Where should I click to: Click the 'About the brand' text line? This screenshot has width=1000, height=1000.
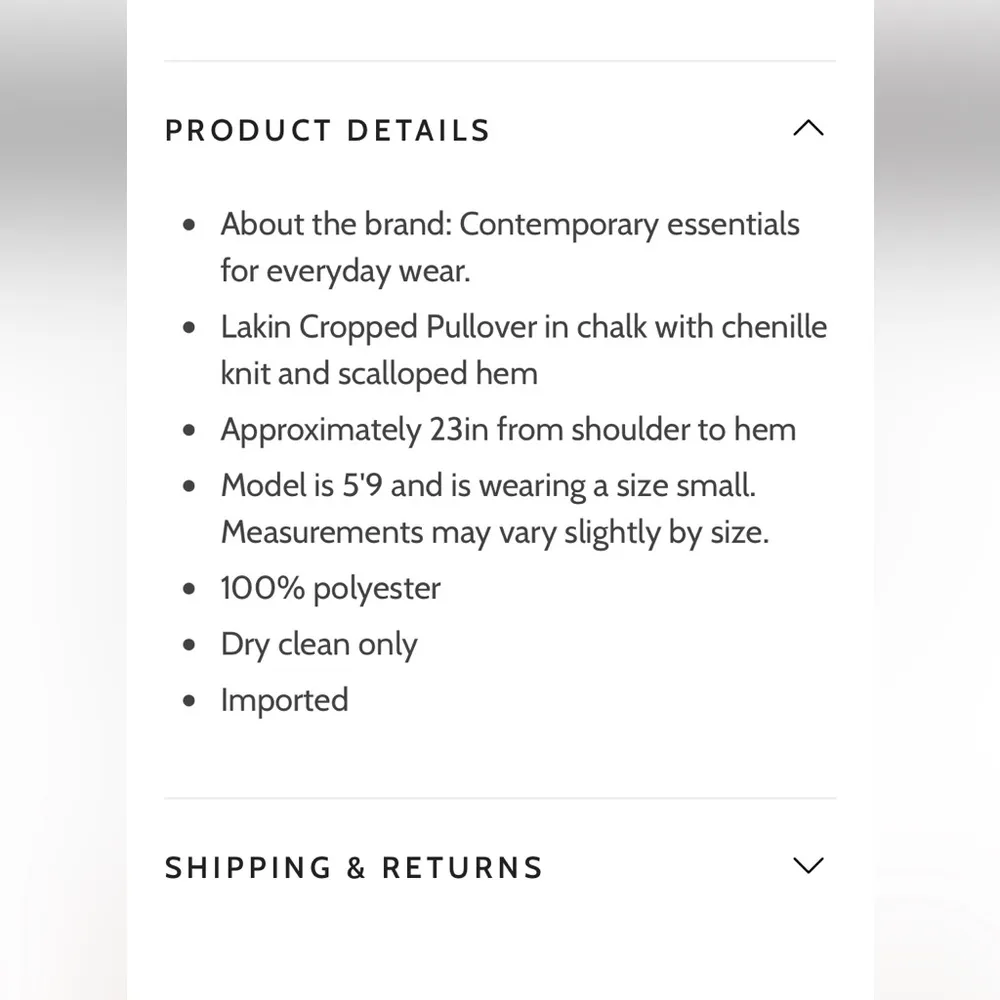(509, 224)
